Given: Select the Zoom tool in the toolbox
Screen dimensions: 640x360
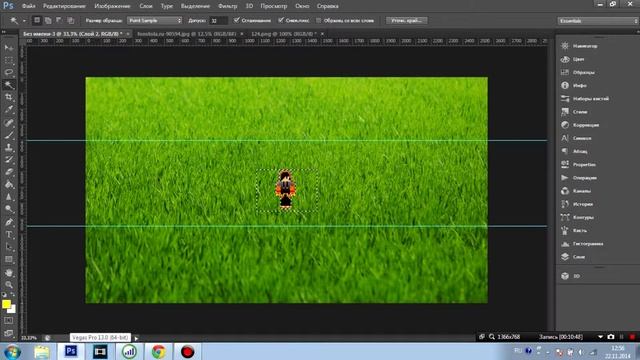Looking at the screenshot, I should click(9, 284).
